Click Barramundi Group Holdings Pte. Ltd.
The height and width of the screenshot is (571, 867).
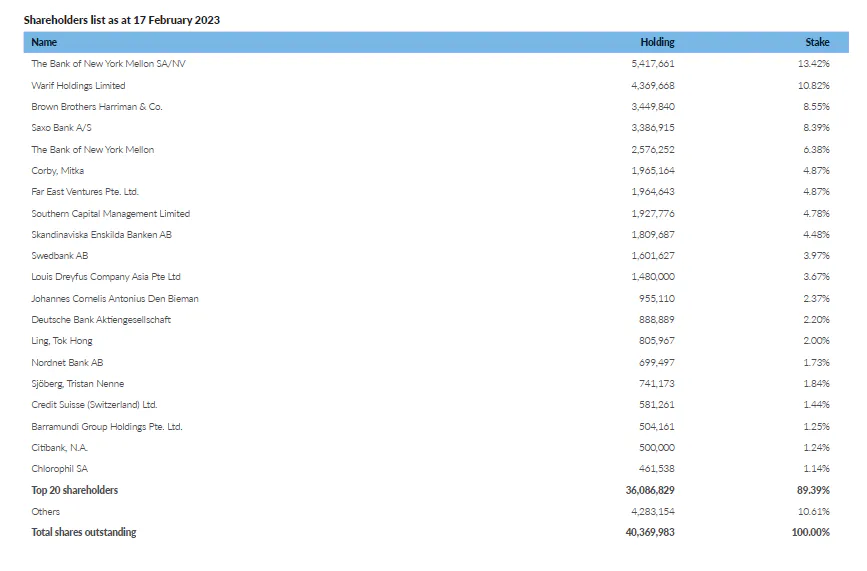click(107, 427)
